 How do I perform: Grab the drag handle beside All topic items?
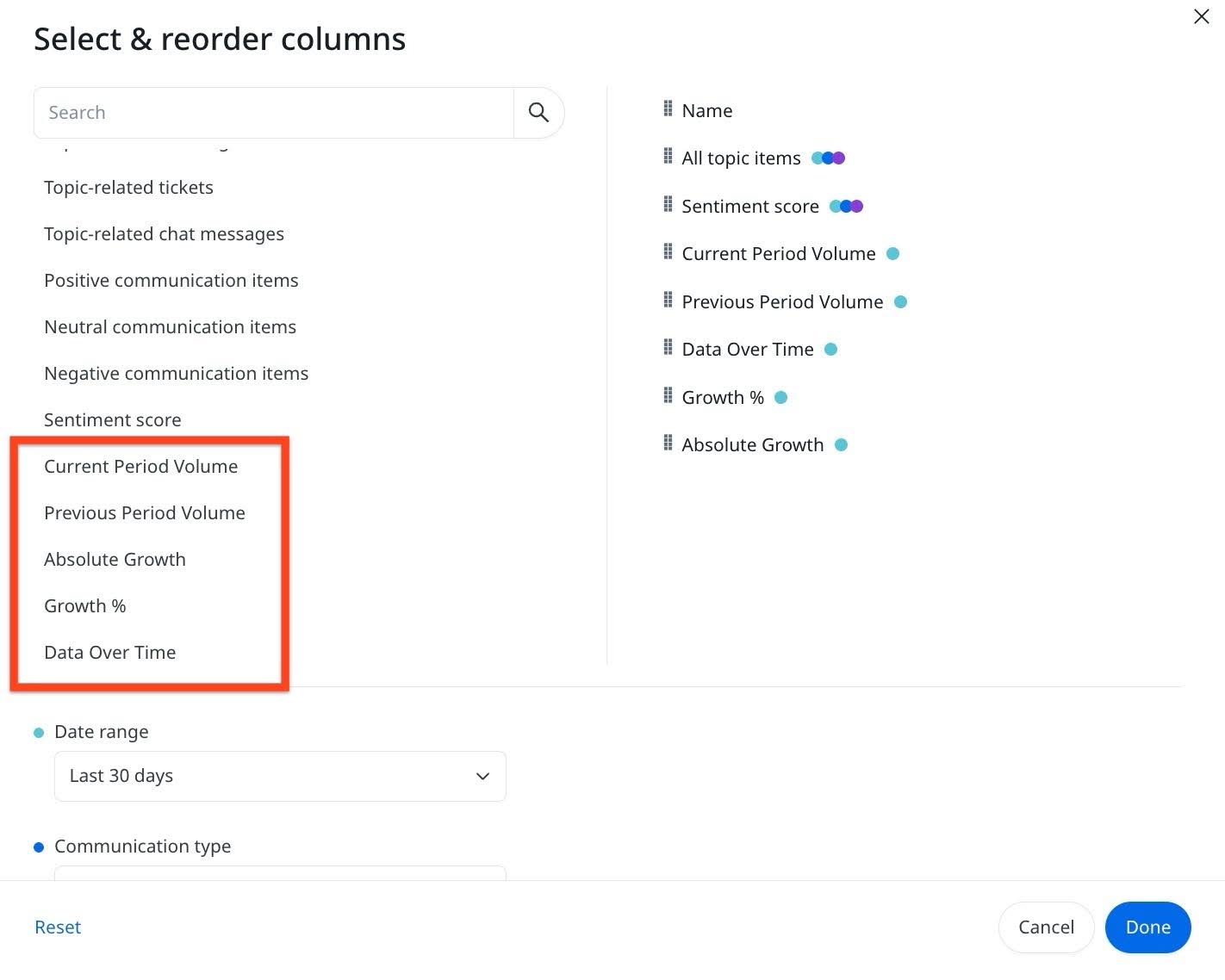pyautogui.click(x=668, y=157)
